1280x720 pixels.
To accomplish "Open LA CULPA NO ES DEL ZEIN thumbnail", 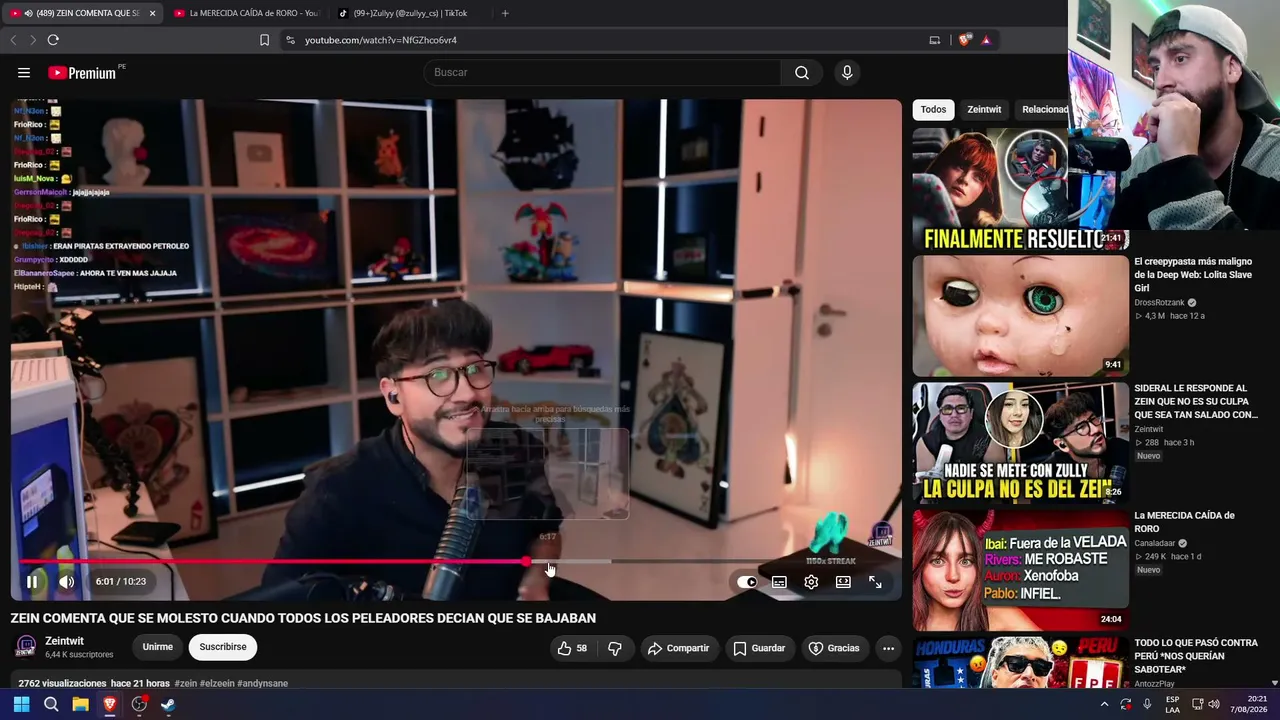I will click(1020, 443).
